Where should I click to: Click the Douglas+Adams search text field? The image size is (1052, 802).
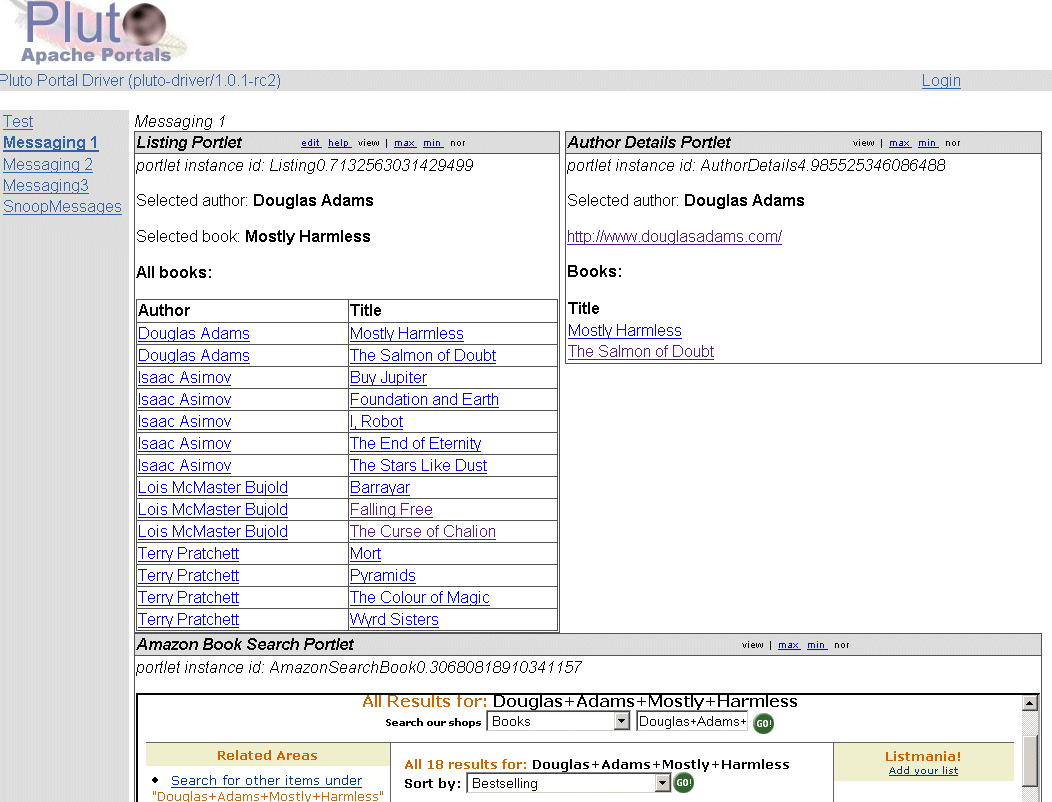coord(692,721)
